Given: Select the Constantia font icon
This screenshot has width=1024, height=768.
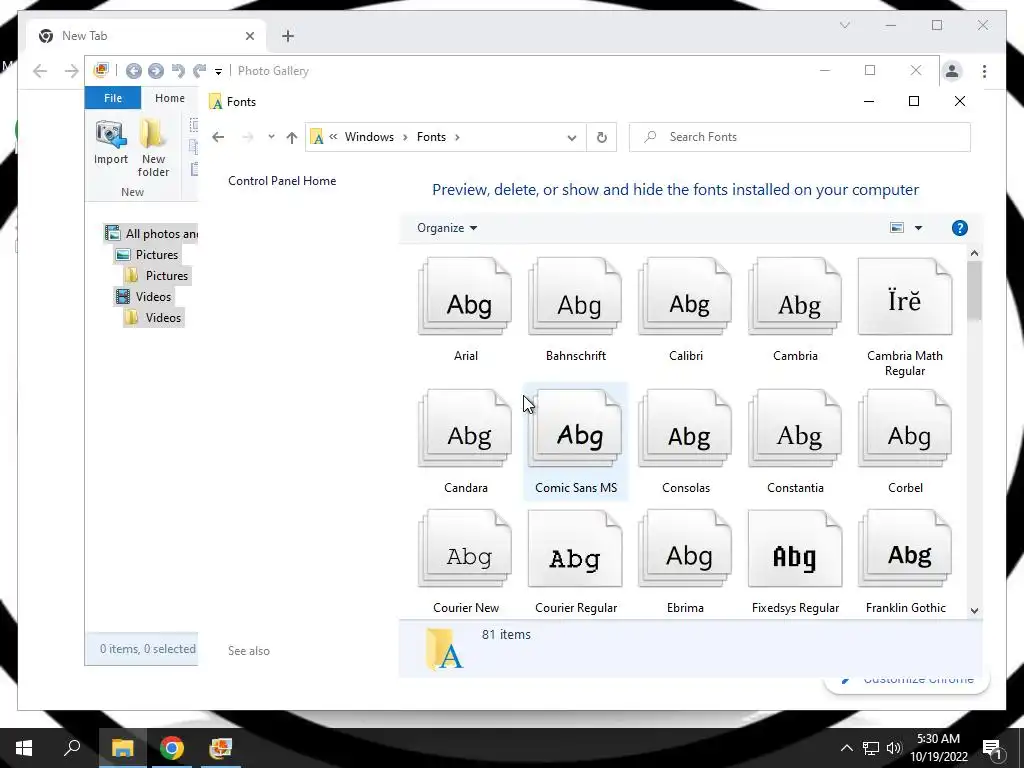Looking at the screenshot, I should (795, 429).
